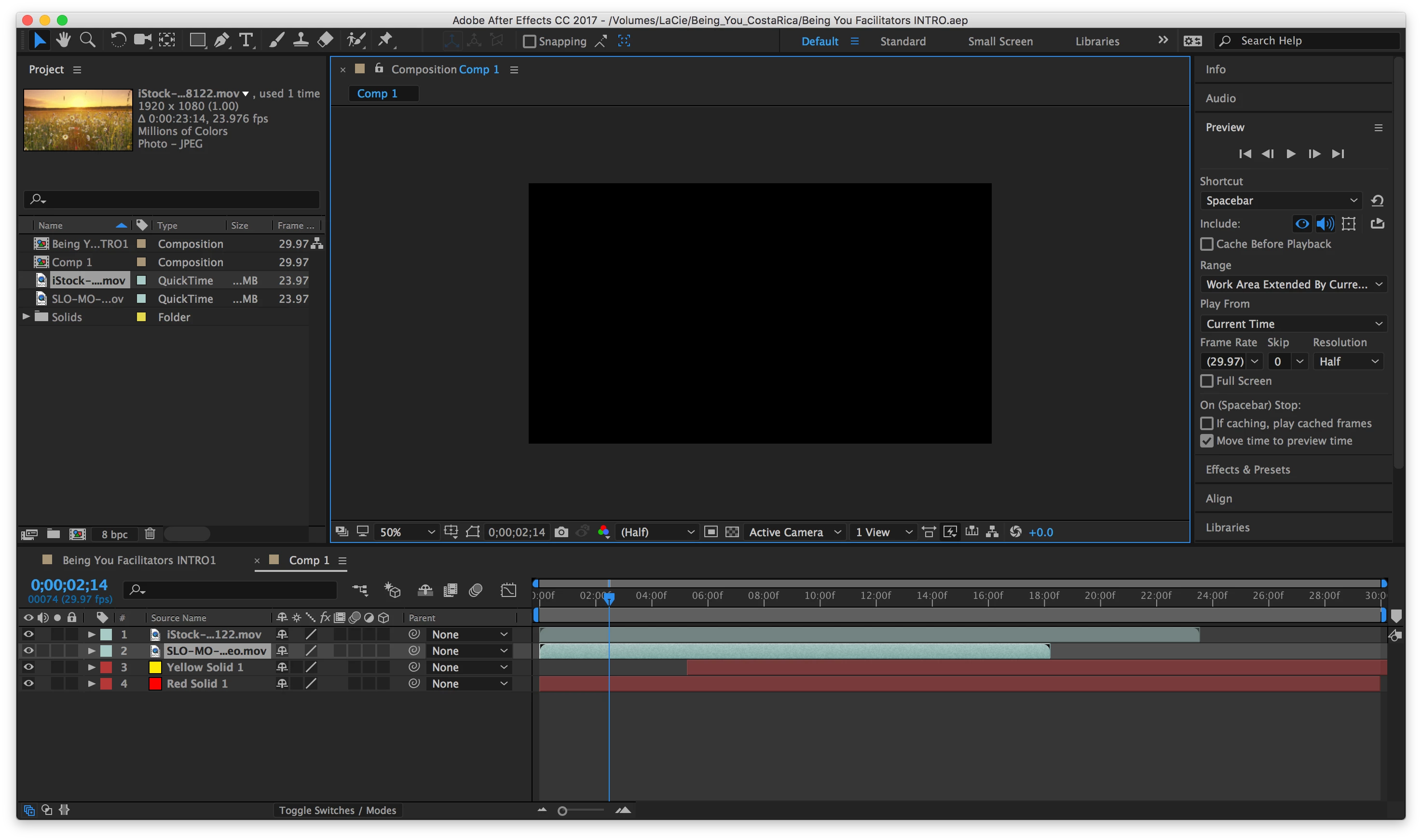The image size is (1422, 840).
Task: Take a snapshot with the camera icon
Action: pos(561,532)
